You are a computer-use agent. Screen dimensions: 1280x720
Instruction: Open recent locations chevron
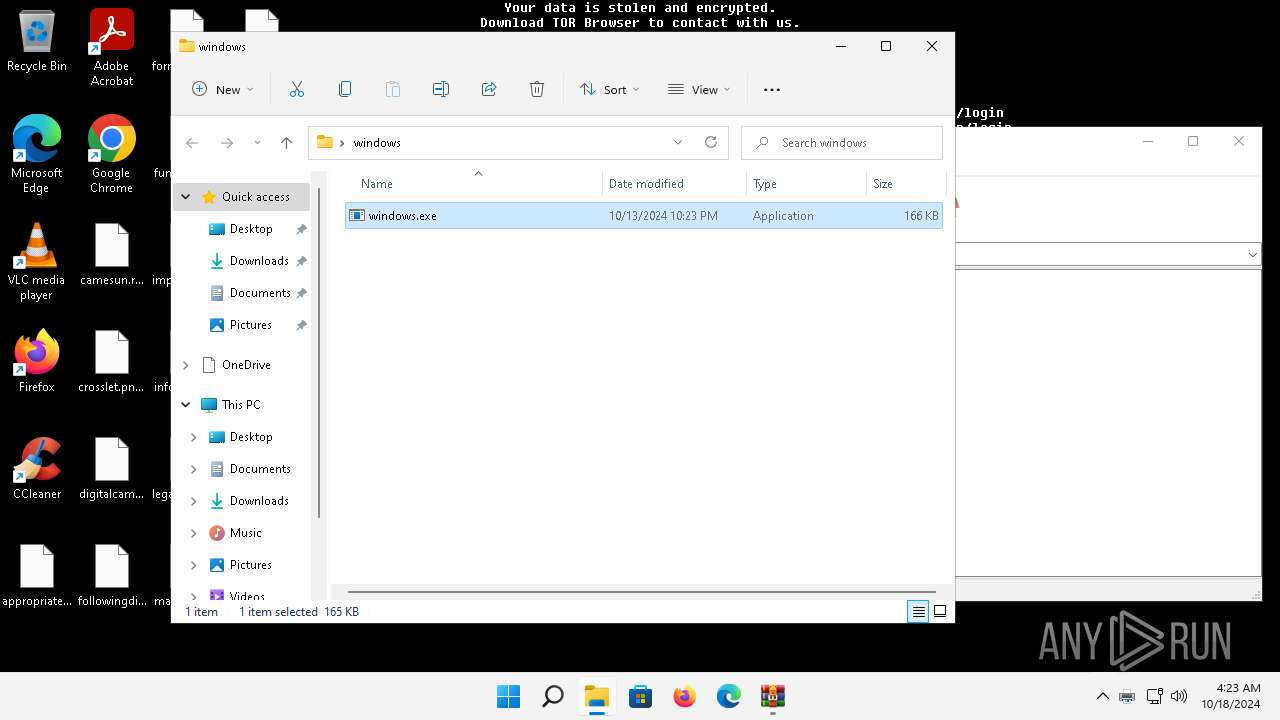[257, 143]
